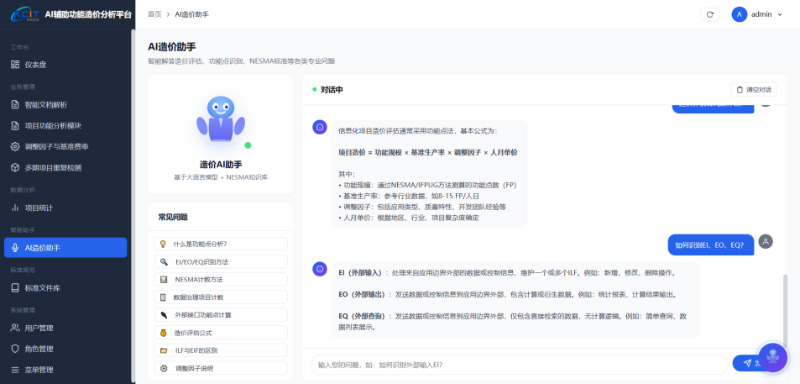The image size is (800, 384).
Task: Click the AI造价助手 breadcrumb text
Action: [x=191, y=15]
